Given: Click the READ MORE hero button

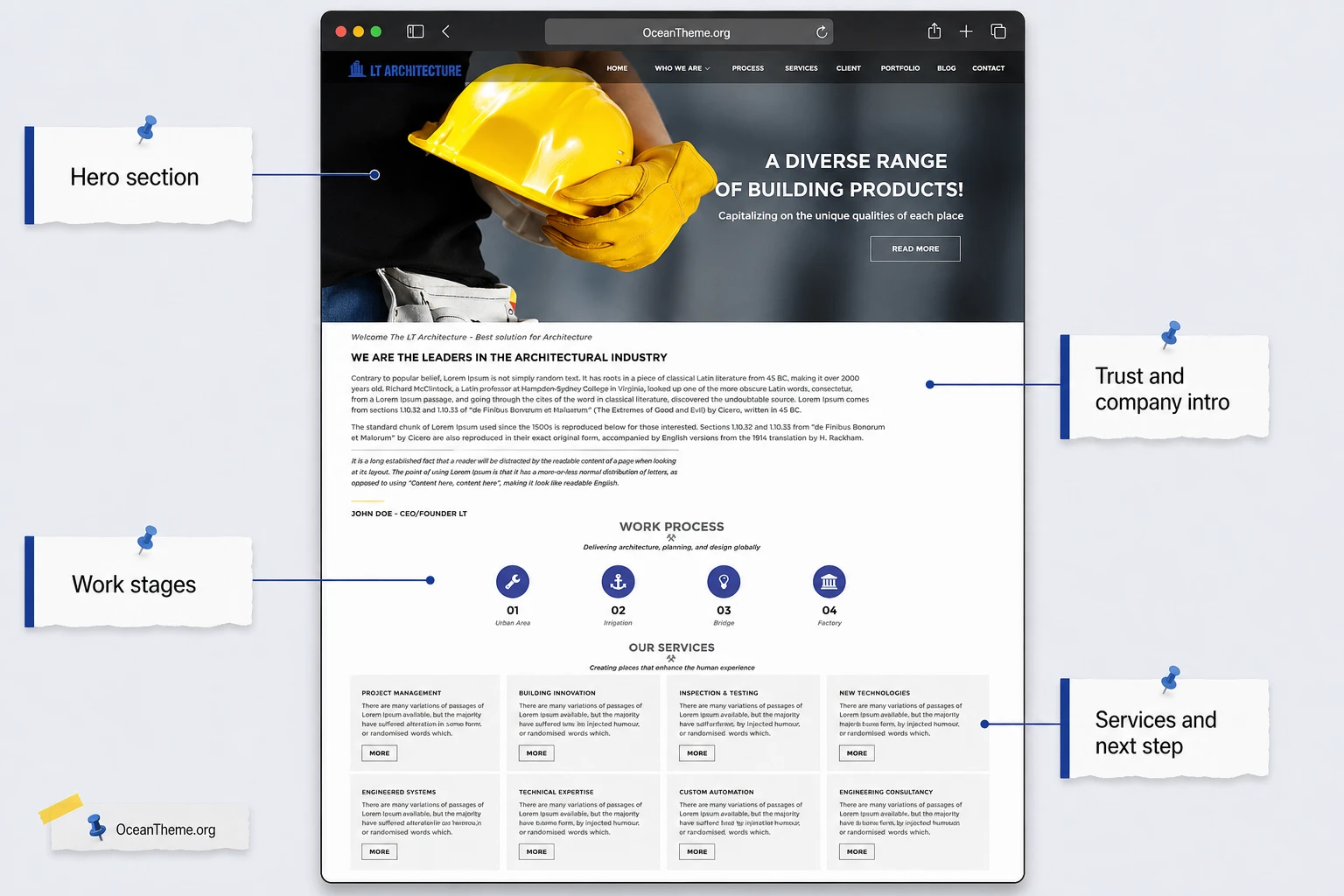Looking at the screenshot, I should point(915,248).
